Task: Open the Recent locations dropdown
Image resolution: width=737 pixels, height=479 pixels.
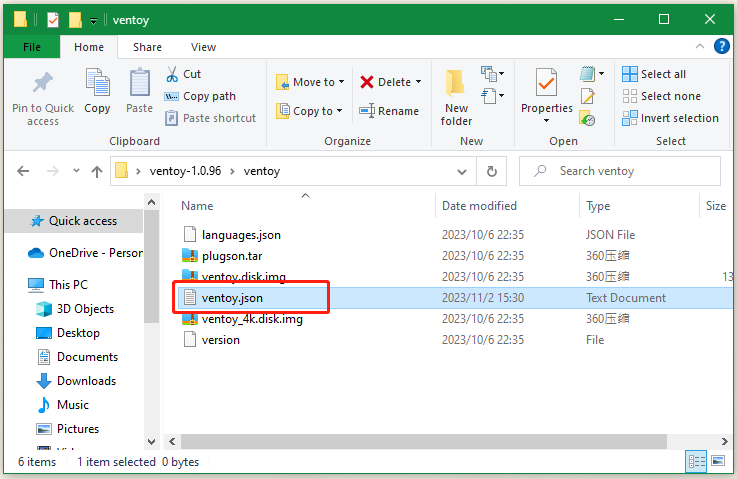Action: click(x=76, y=171)
